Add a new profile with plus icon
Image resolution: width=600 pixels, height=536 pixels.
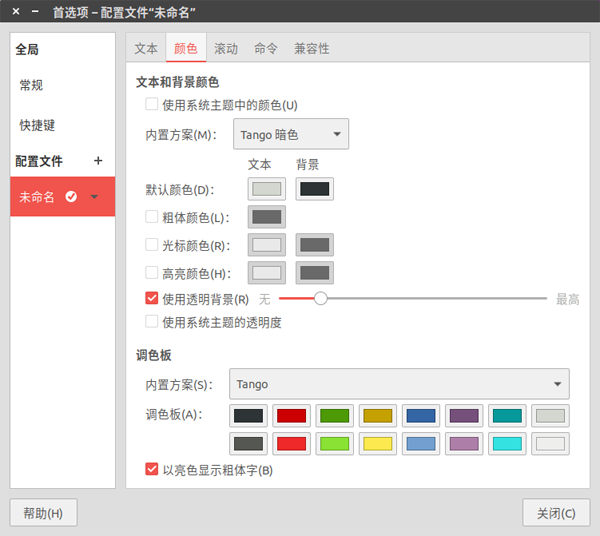pyautogui.click(x=98, y=161)
